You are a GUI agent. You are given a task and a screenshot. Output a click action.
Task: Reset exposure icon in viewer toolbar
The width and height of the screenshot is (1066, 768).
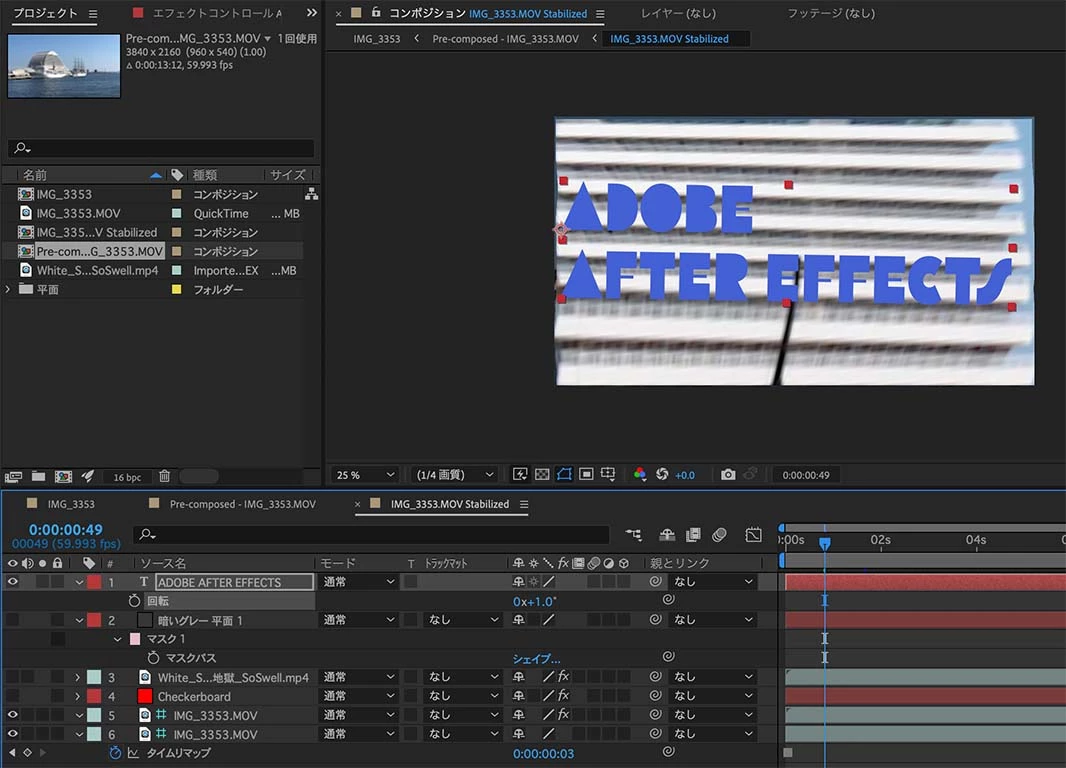pos(662,474)
